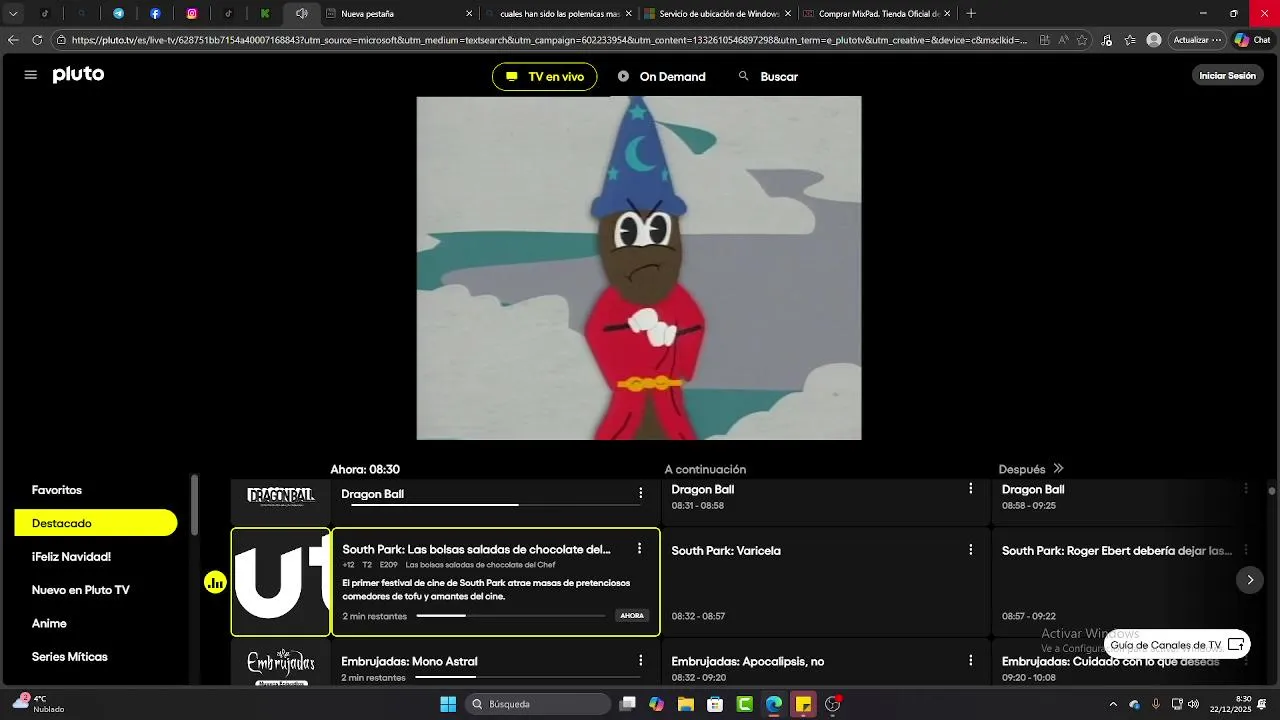Reload the page
Image resolution: width=1280 pixels, height=720 pixels.
pyautogui.click(x=37, y=40)
